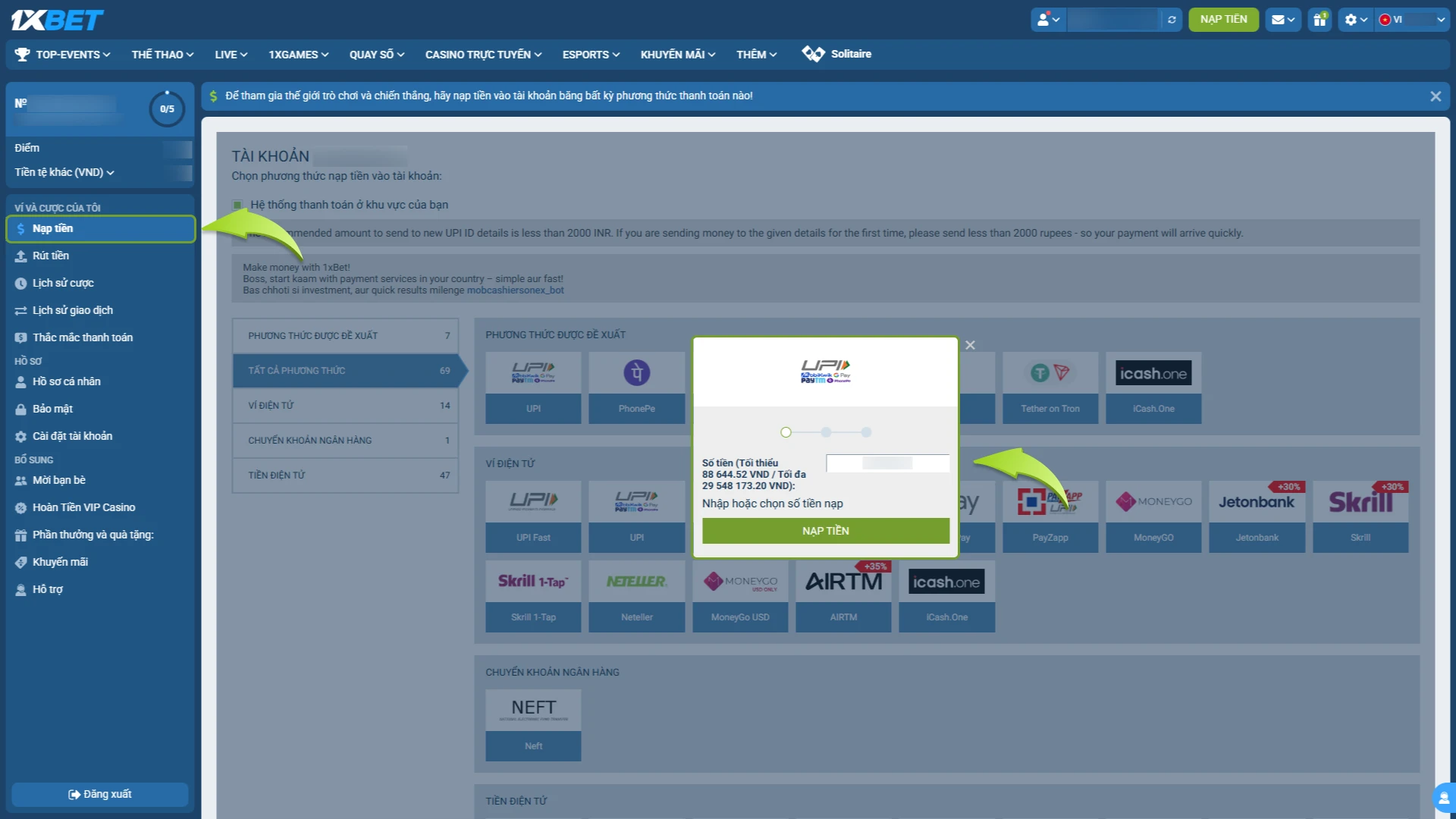The height and width of the screenshot is (819, 1456).
Task: Choose UPI in recommended methods
Action: tap(533, 388)
